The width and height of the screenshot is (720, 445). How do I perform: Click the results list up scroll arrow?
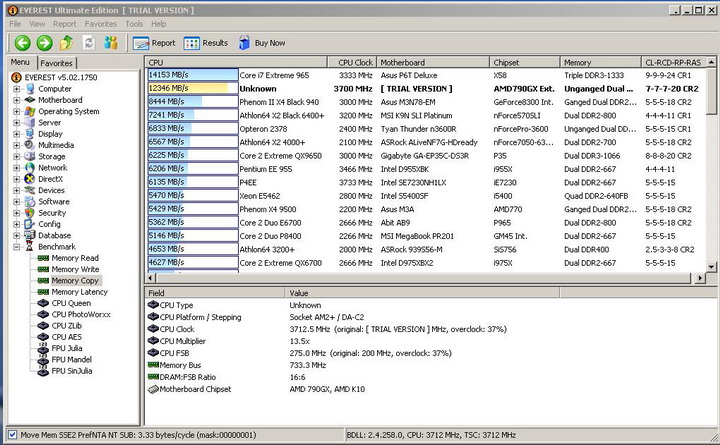711,62
